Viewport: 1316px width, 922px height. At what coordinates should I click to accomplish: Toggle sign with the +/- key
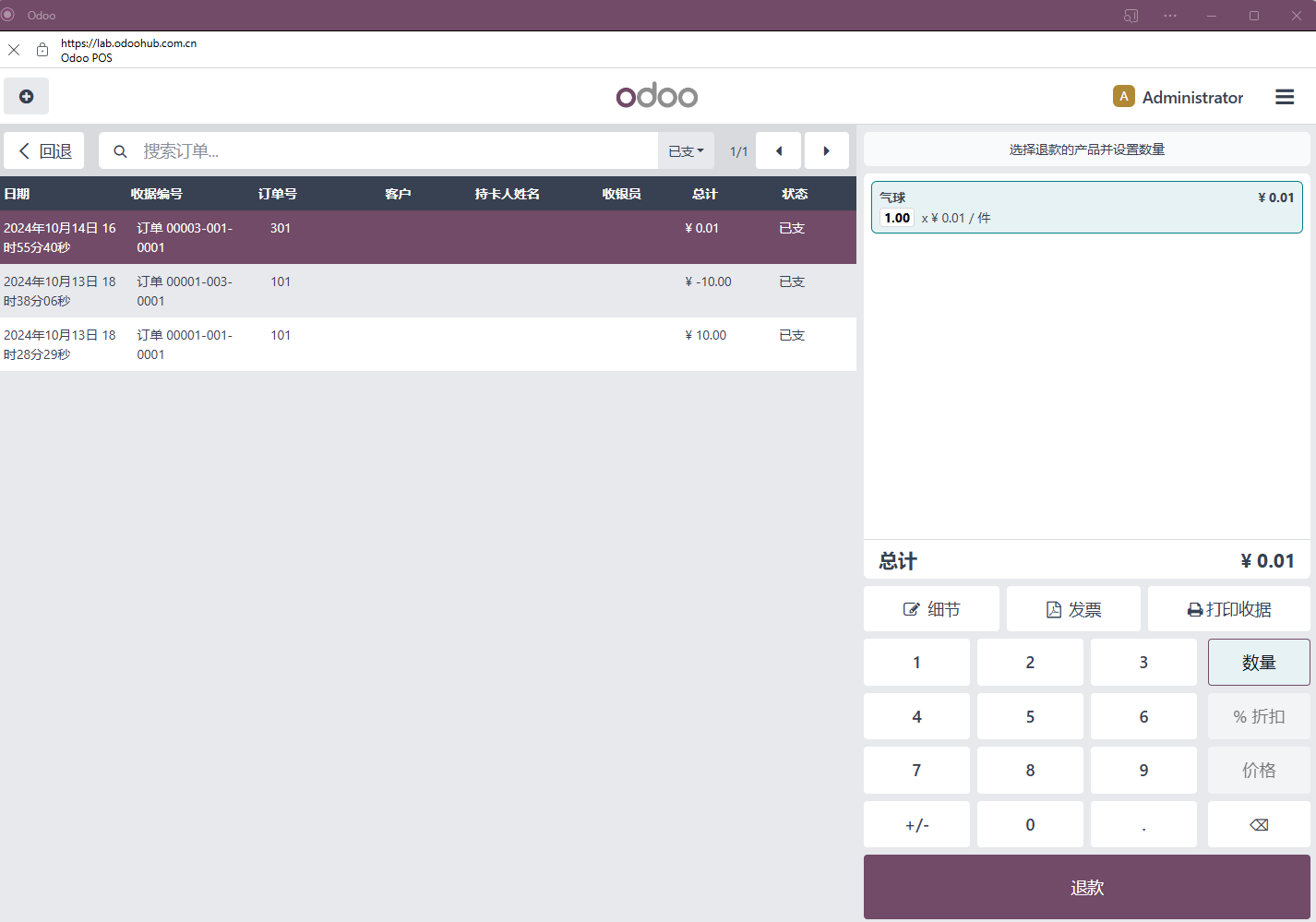[916, 824]
